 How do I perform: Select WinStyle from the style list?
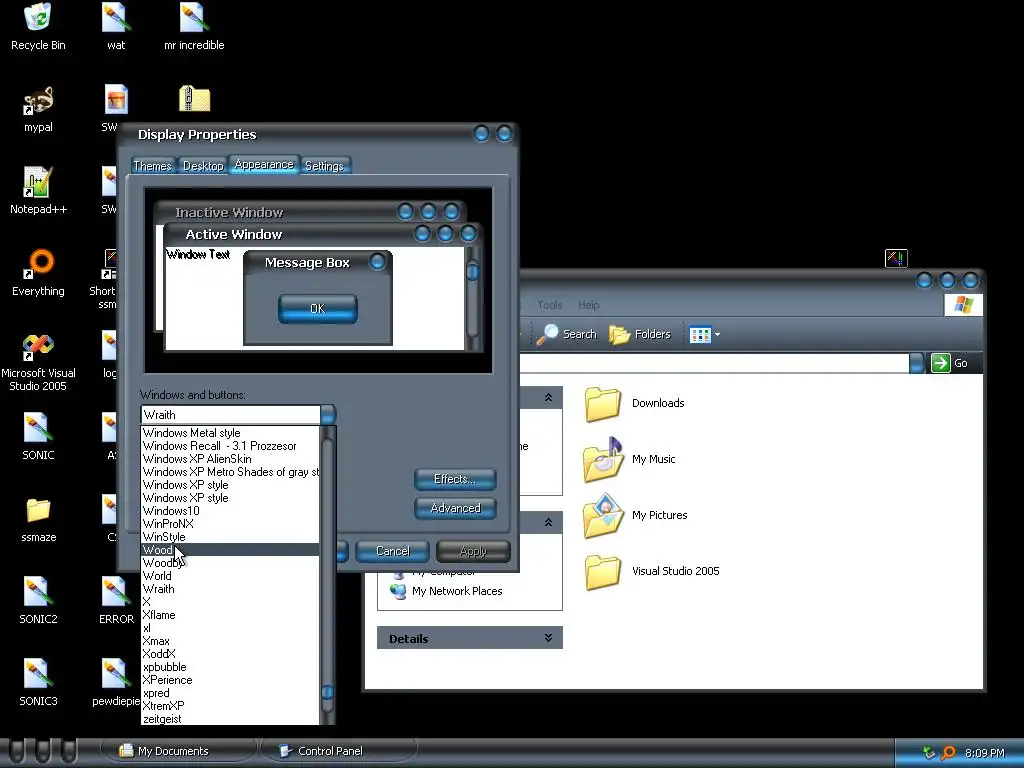[230, 537]
